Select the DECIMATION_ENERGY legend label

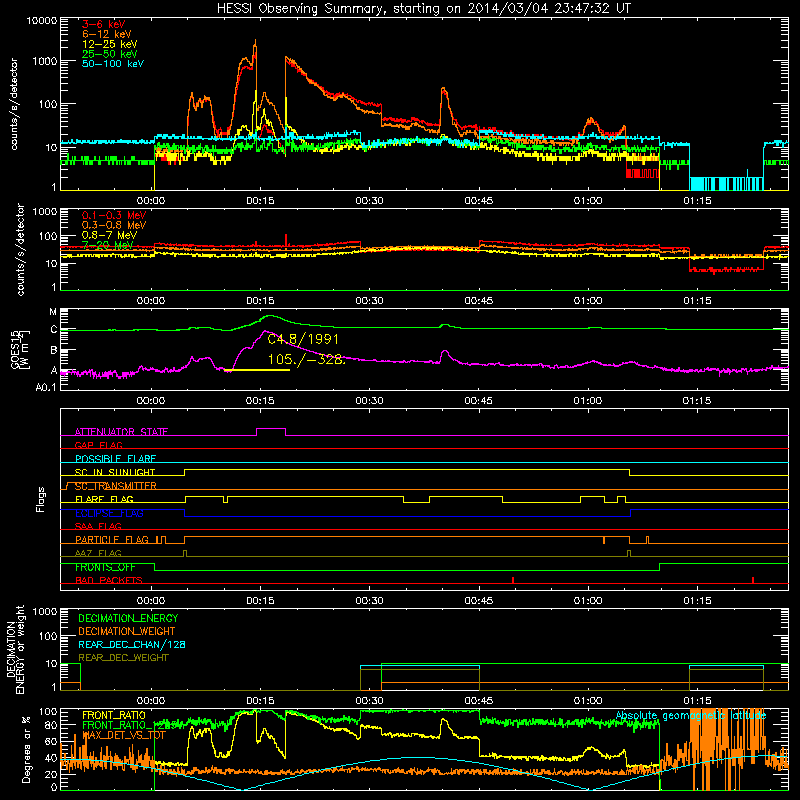coord(128,618)
